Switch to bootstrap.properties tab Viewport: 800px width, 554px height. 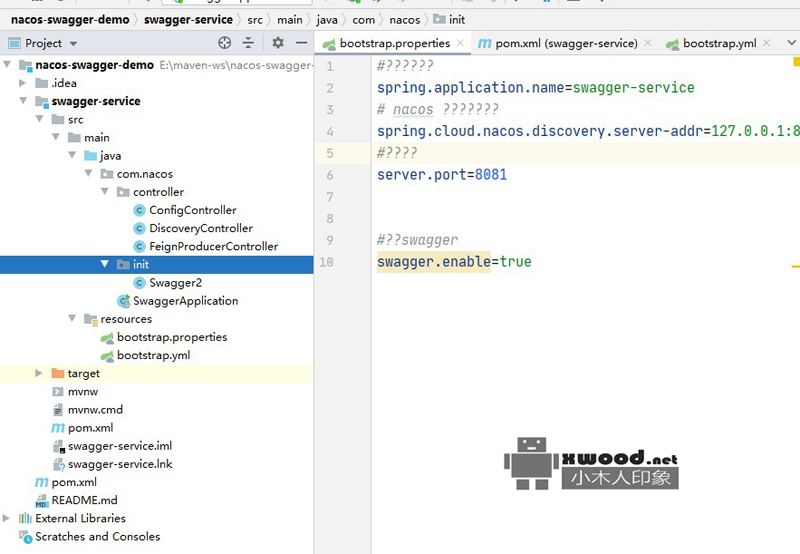coord(394,43)
